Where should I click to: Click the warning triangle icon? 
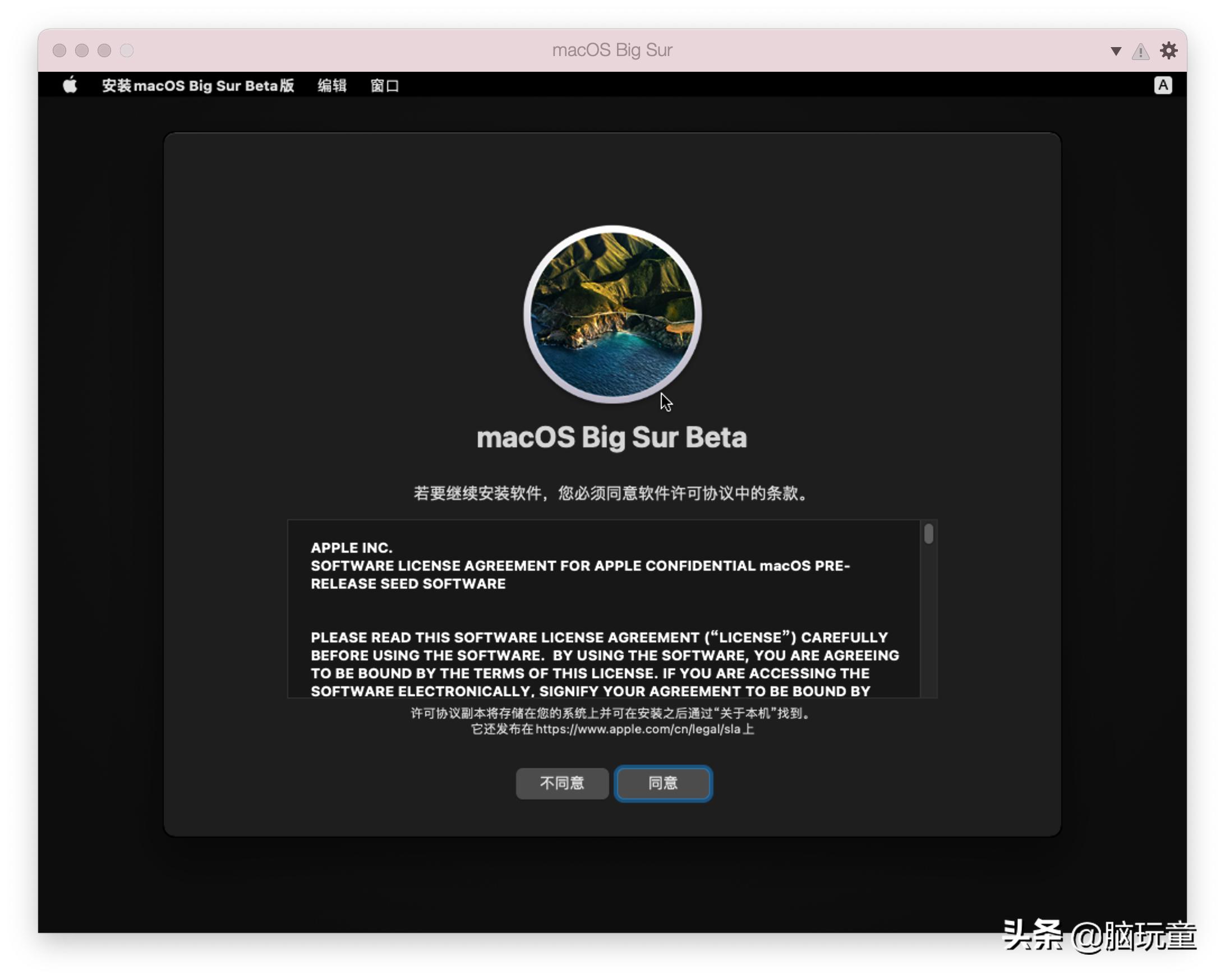point(1140,52)
